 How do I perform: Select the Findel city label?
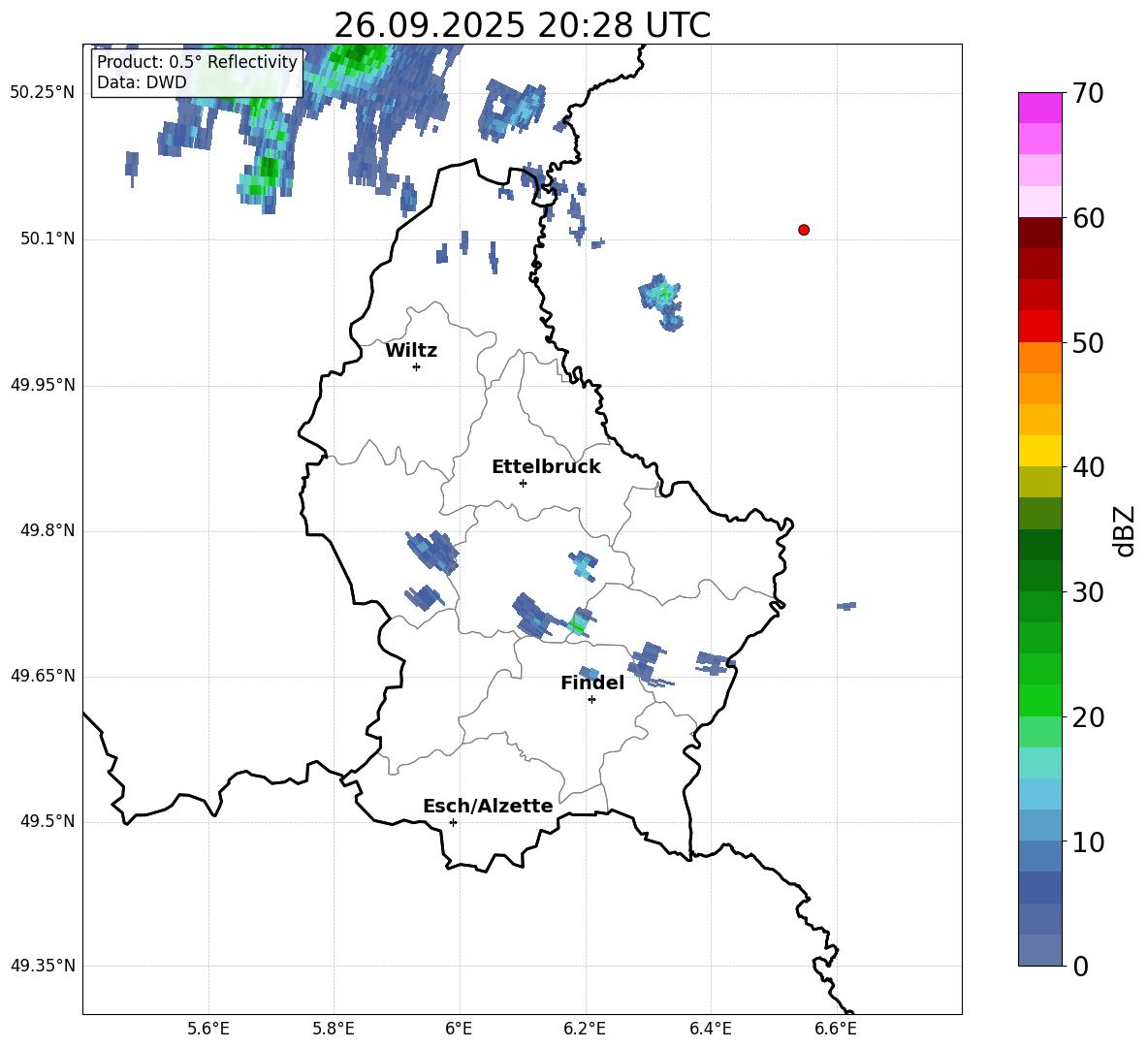(x=592, y=683)
